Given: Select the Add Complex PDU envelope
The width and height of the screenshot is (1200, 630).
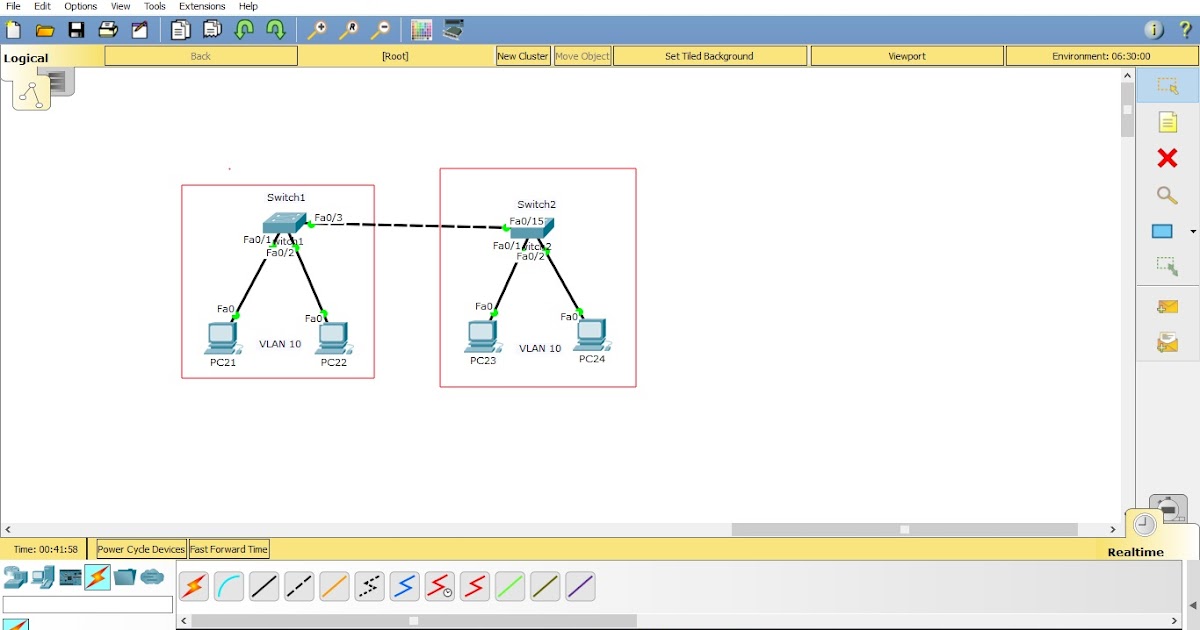Looking at the screenshot, I should pos(1167,343).
